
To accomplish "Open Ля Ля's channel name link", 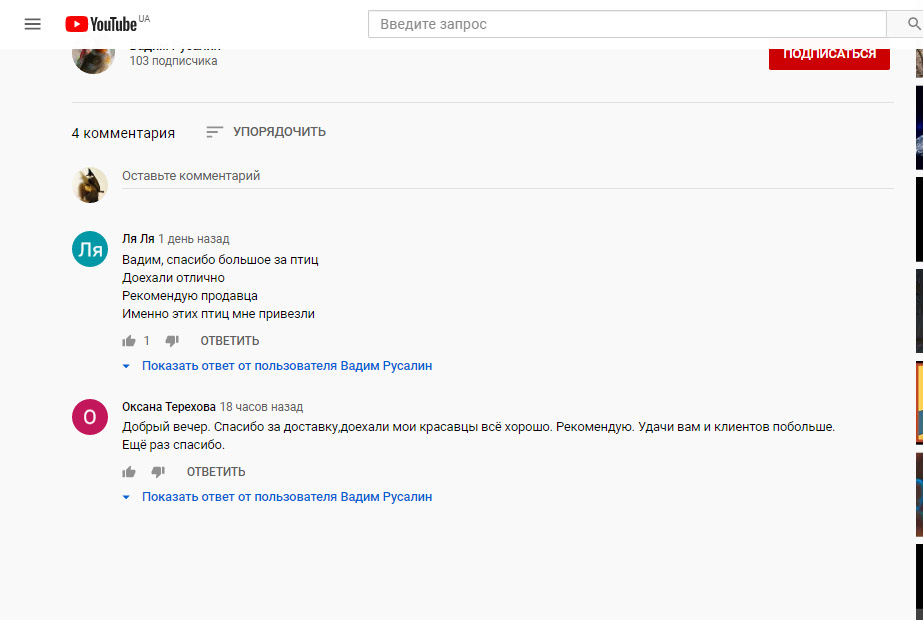I will coord(138,239).
